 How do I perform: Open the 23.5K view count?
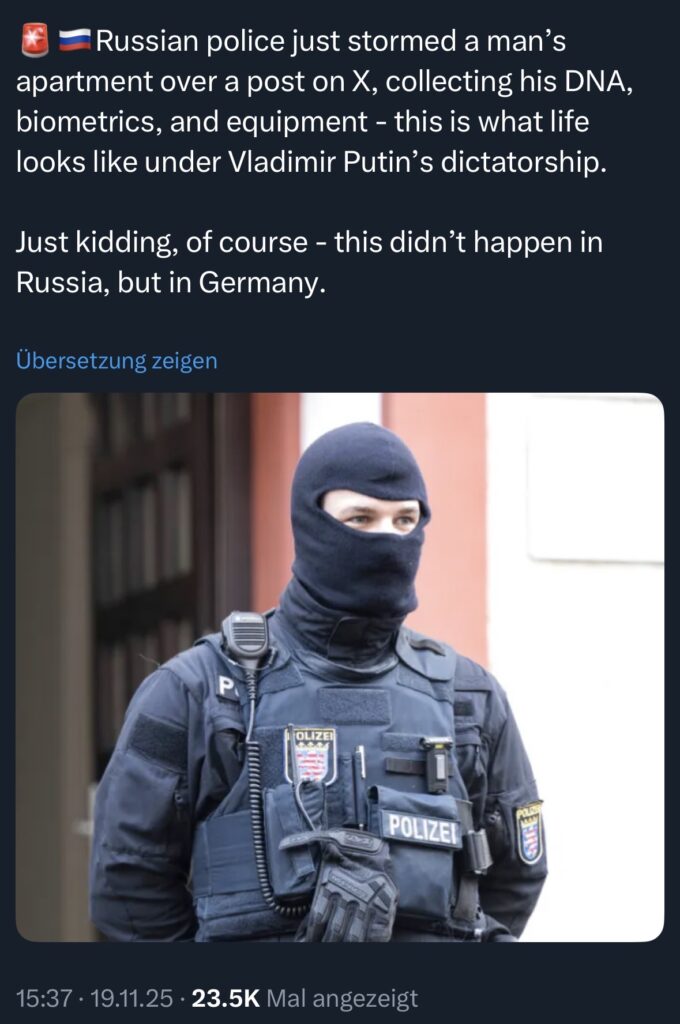[225, 998]
